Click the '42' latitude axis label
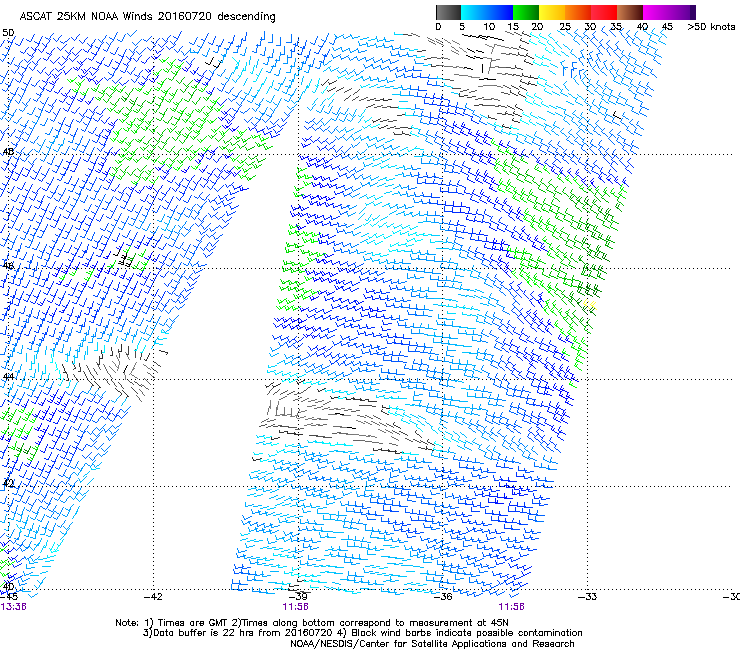 [8, 483]
